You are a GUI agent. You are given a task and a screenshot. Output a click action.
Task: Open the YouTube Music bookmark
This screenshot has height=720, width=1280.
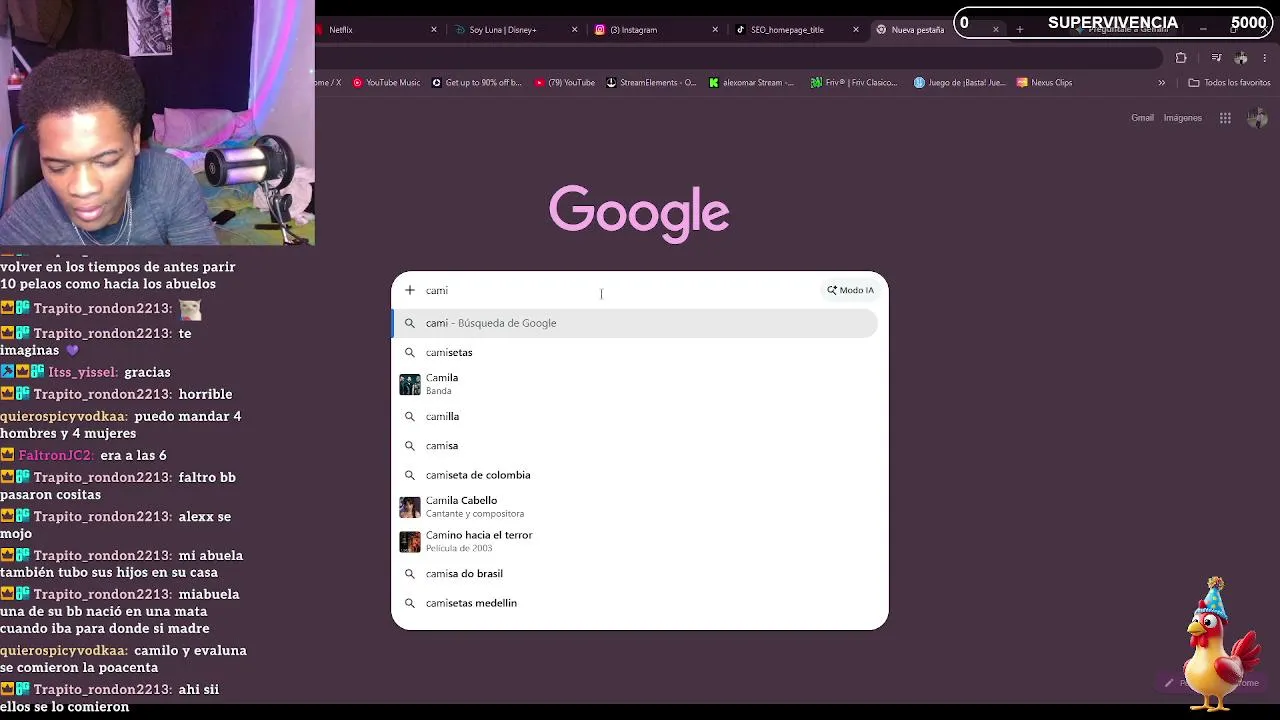386,83
